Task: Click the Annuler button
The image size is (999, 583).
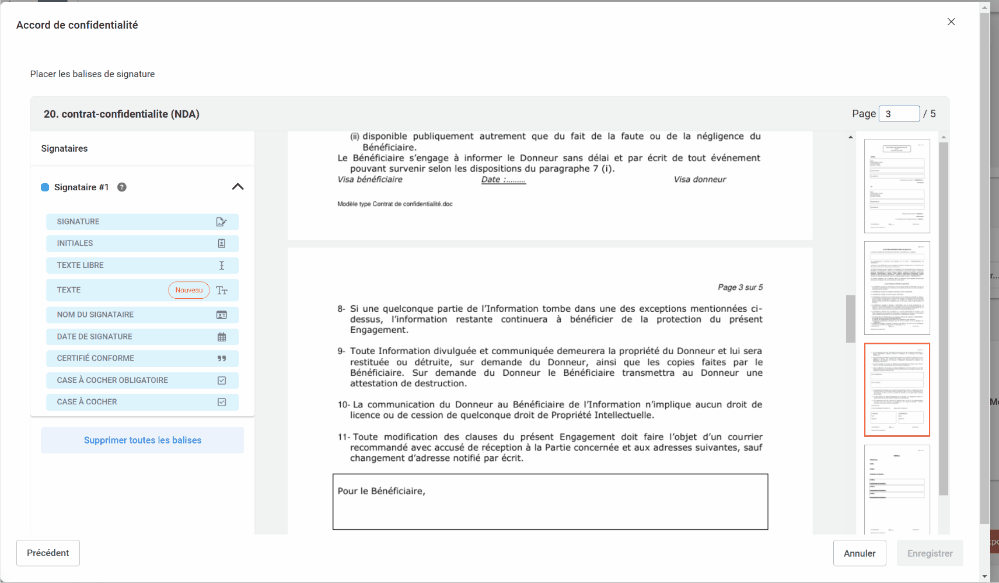Action: (x=859, y=553)
